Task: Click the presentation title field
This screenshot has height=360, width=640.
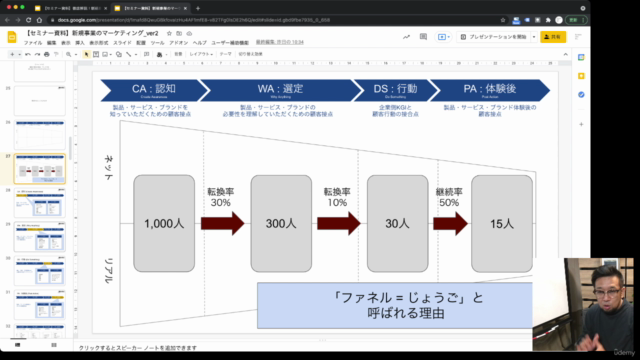Action: tap(93, 33)
